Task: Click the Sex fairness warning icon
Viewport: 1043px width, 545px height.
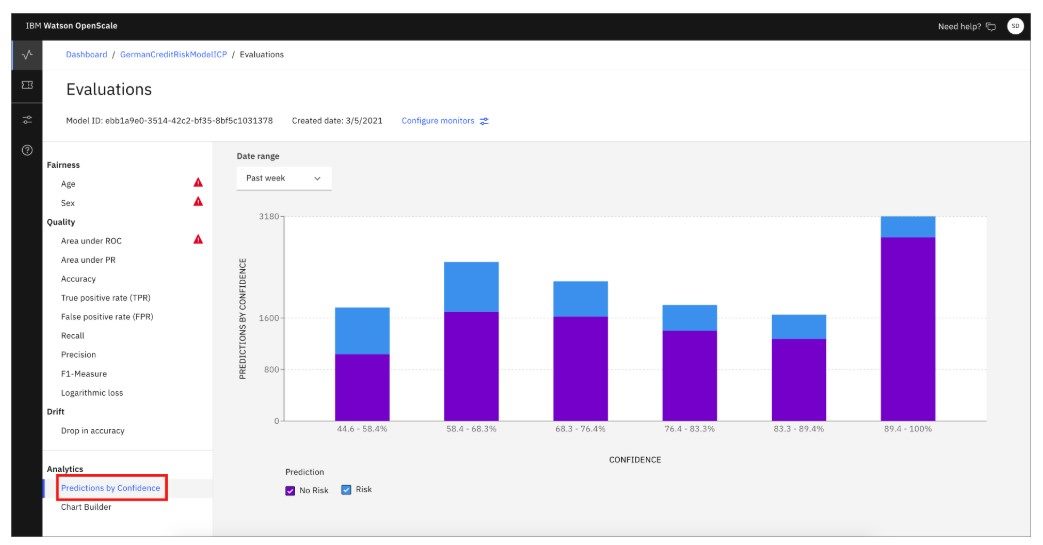Action: click(198, 202)
